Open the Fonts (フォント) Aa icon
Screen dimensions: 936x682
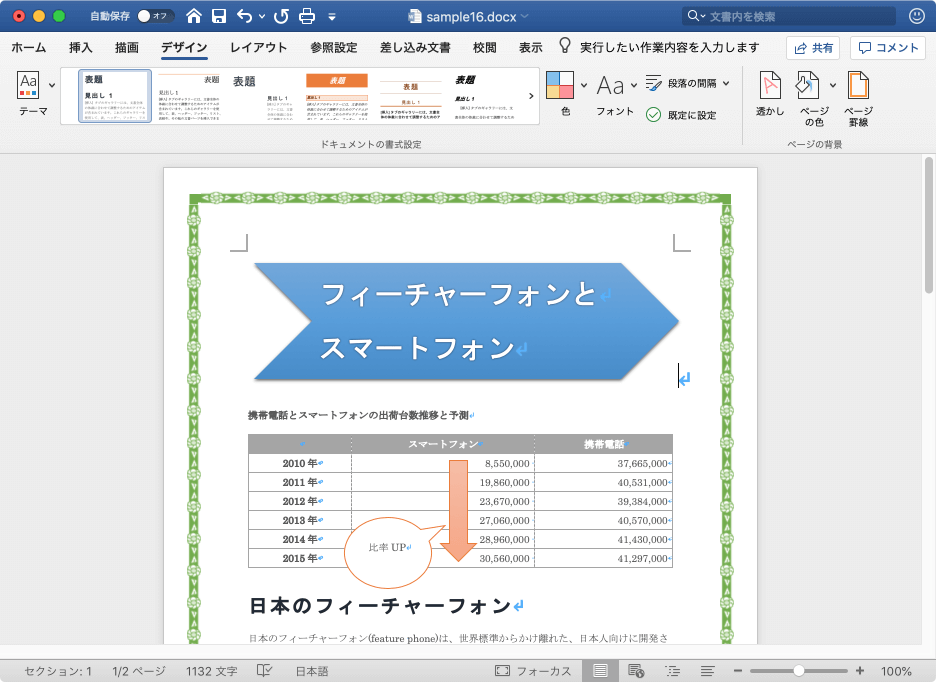[x=610, y=85]
